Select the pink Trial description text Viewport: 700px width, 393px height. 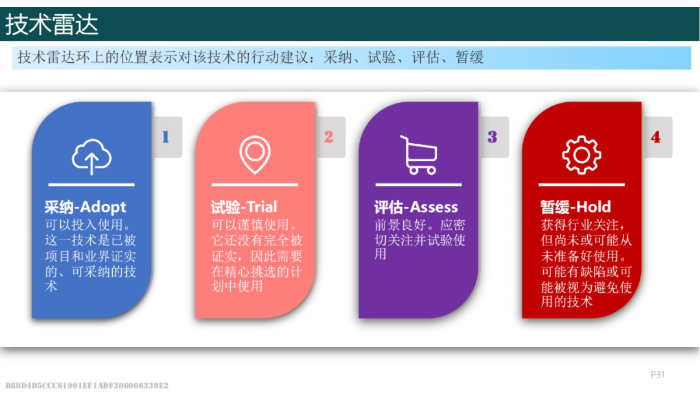(257, 255)
